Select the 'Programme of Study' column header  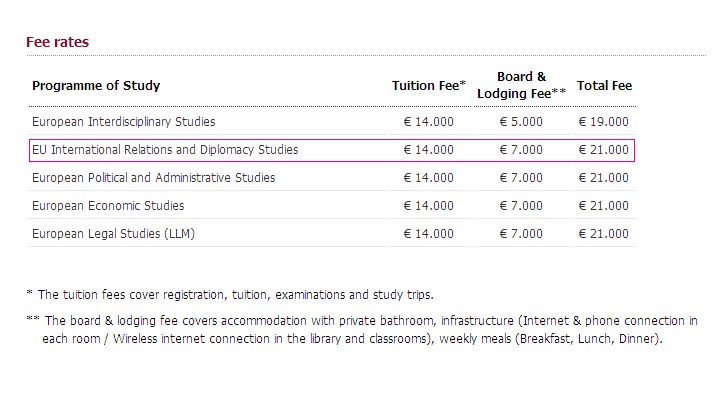click(96, 86)
